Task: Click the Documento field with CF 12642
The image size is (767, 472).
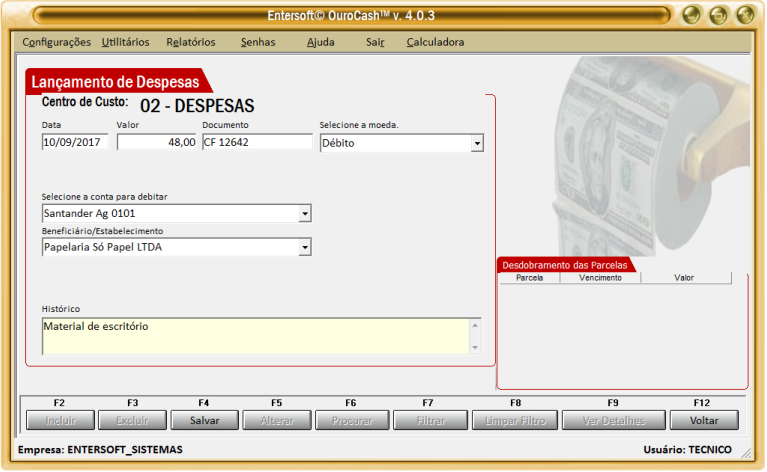Action: (257, 142)
